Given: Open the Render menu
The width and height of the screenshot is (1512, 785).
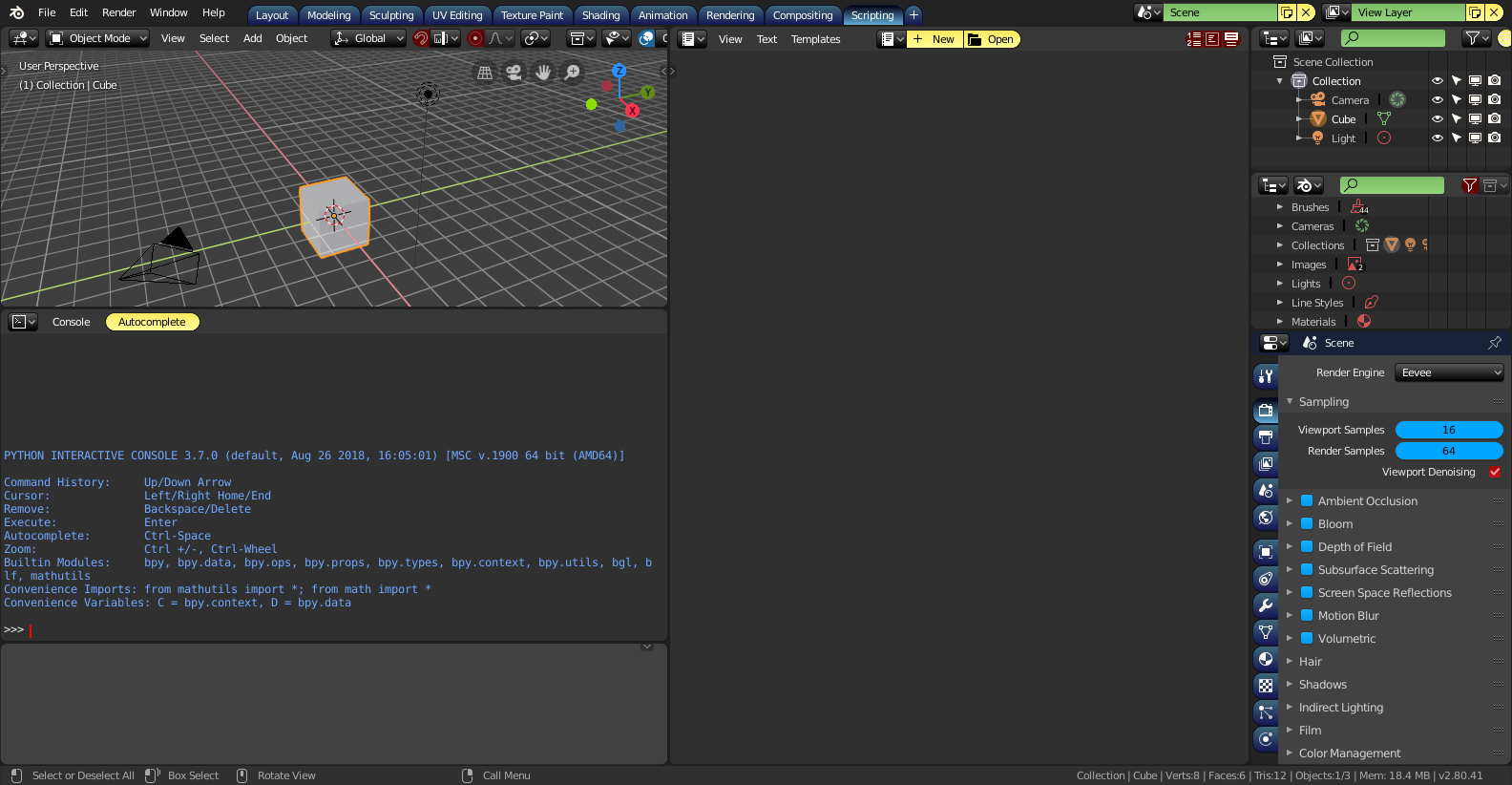Looking at the screenshot, I should [x=119, y=12].
